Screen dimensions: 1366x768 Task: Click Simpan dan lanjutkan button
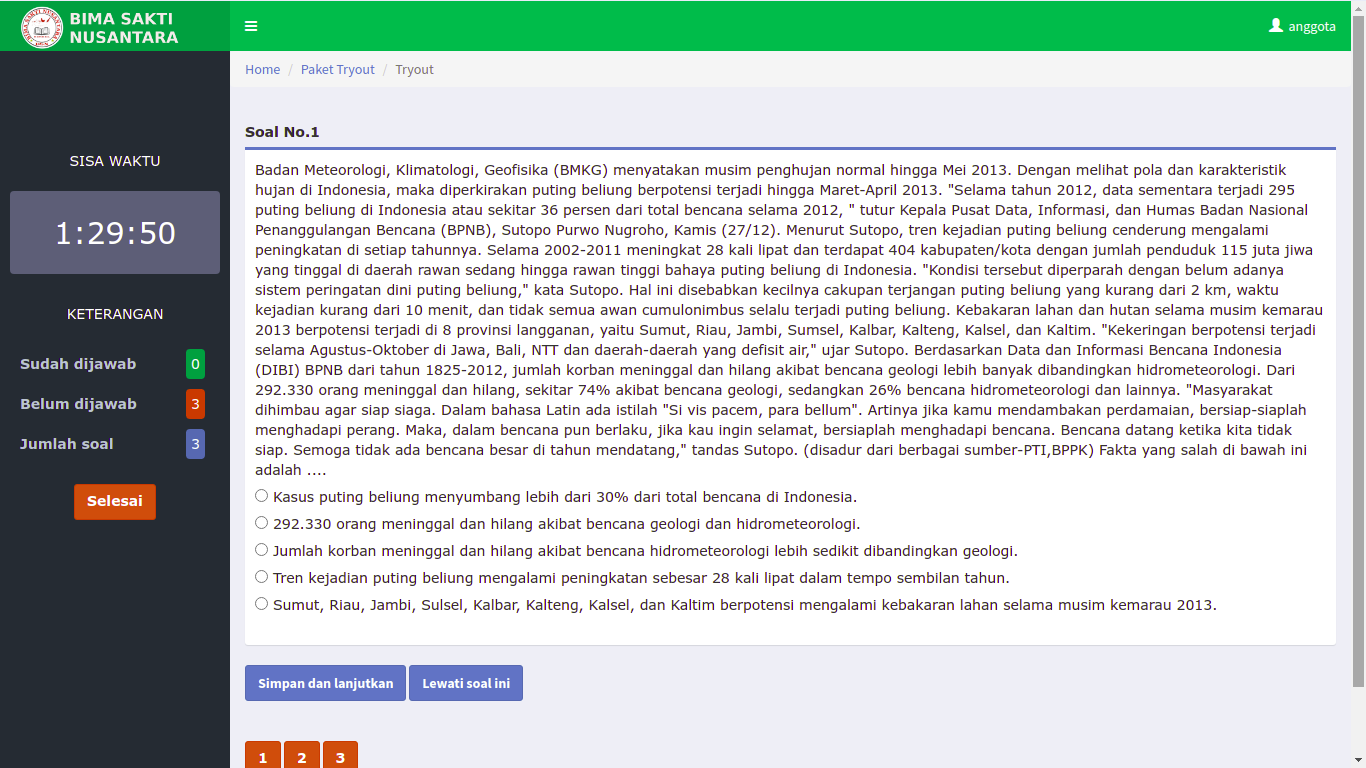tap(325, 683)
